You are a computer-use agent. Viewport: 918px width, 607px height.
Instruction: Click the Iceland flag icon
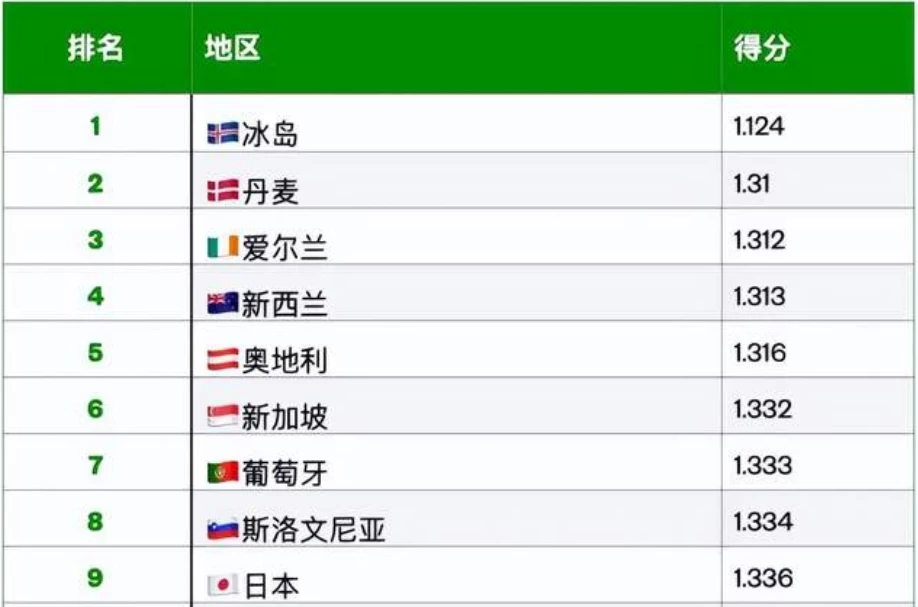tap(223, 133)
